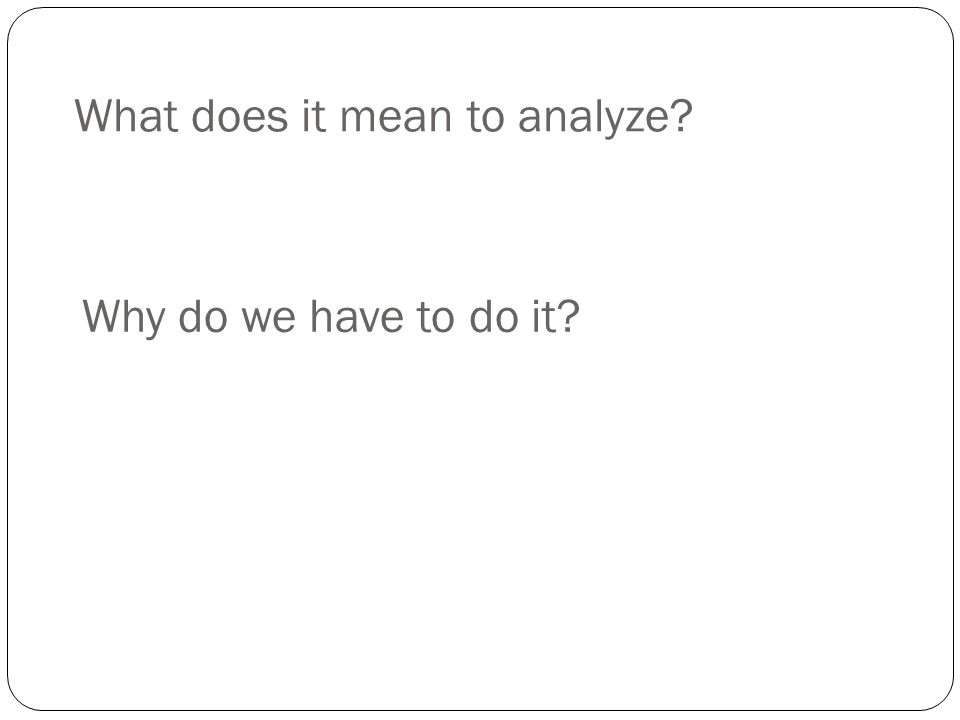
Task: Select the question mark after analyze
Action: (681, 114)
